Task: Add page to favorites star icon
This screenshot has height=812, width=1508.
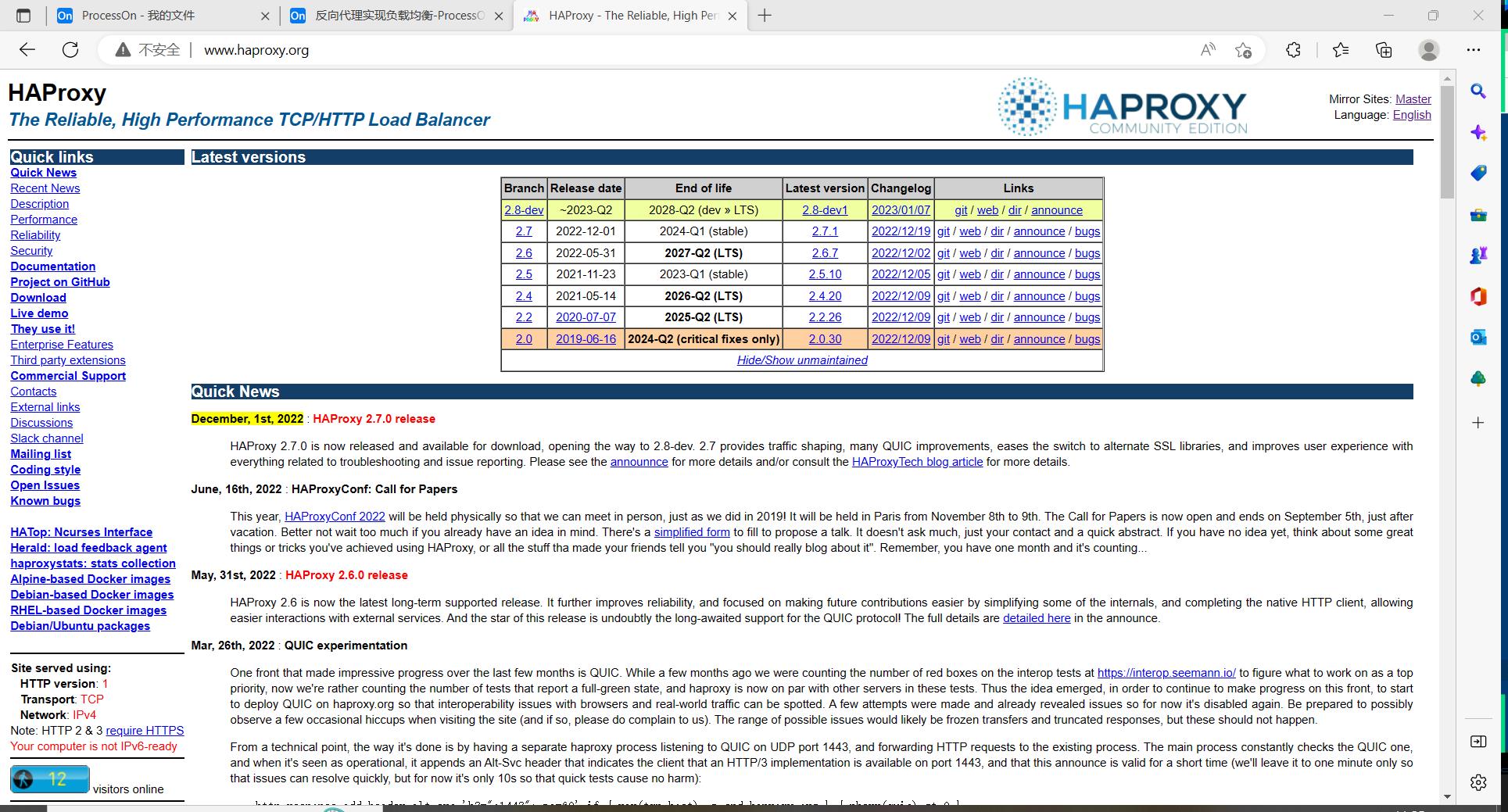Action: [x=1243, y=50]
